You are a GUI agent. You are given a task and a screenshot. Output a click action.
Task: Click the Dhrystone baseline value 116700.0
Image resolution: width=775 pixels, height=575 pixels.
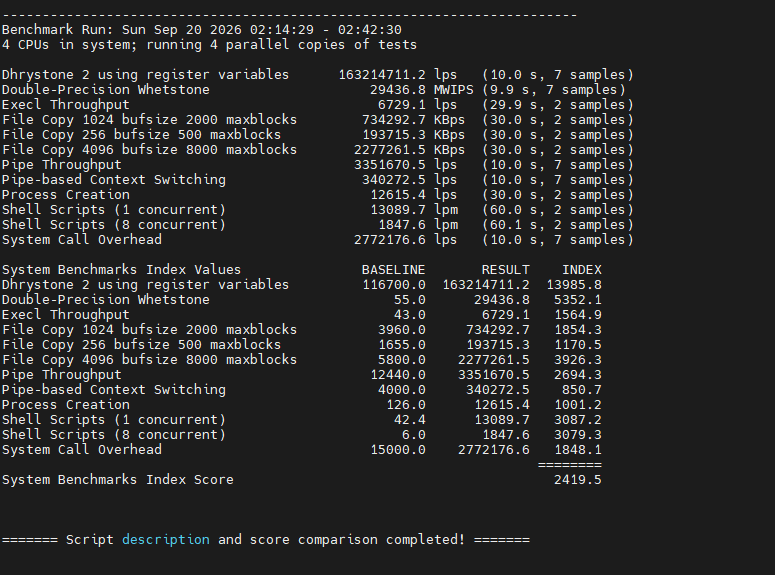pos(394,285)
